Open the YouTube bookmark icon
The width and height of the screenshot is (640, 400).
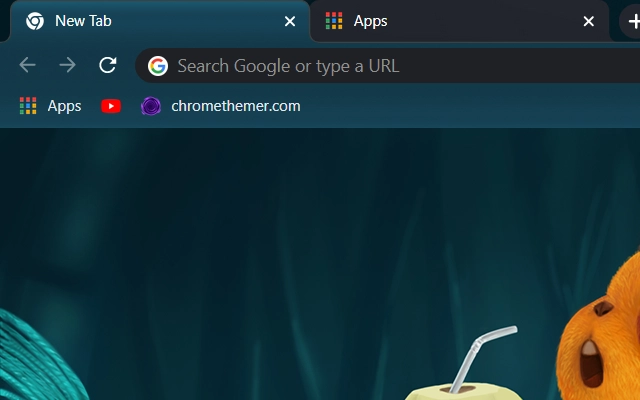(x=111, y=106)
